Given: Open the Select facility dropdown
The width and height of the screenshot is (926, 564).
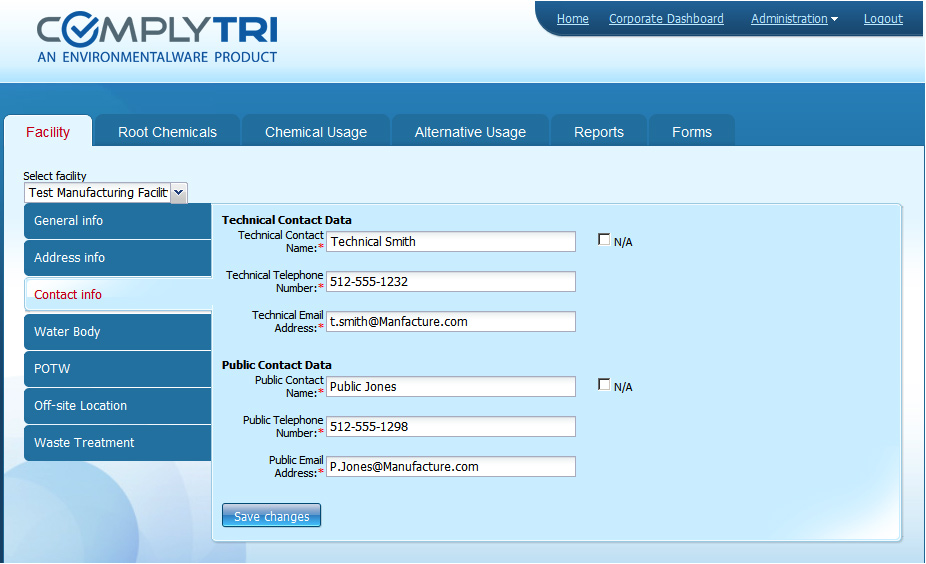Looking at the screenshot, I should click(178, 193).
